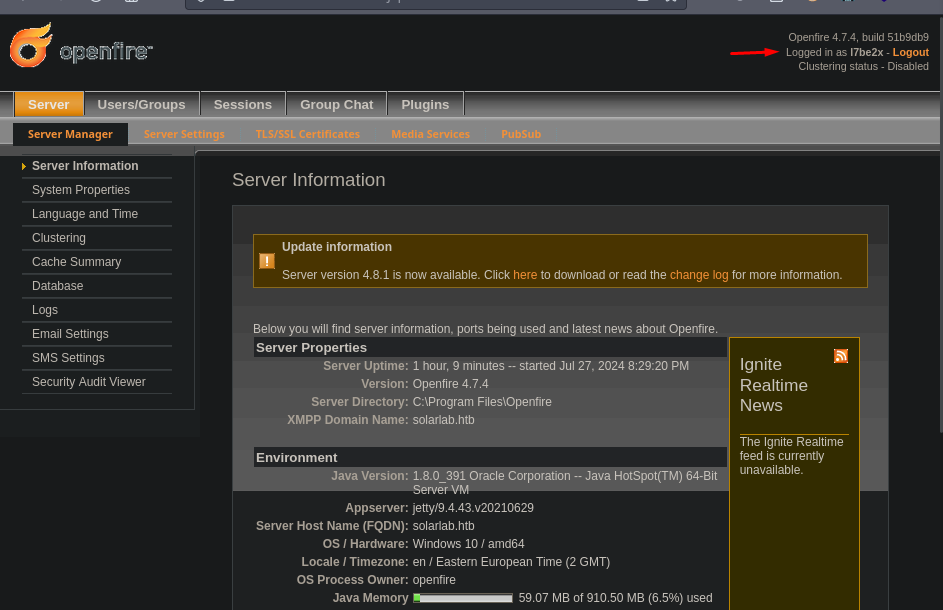The width and height of the screenshot is (943, 610).
Task: Switch to the Sessions tab
Action: (242, 104)
